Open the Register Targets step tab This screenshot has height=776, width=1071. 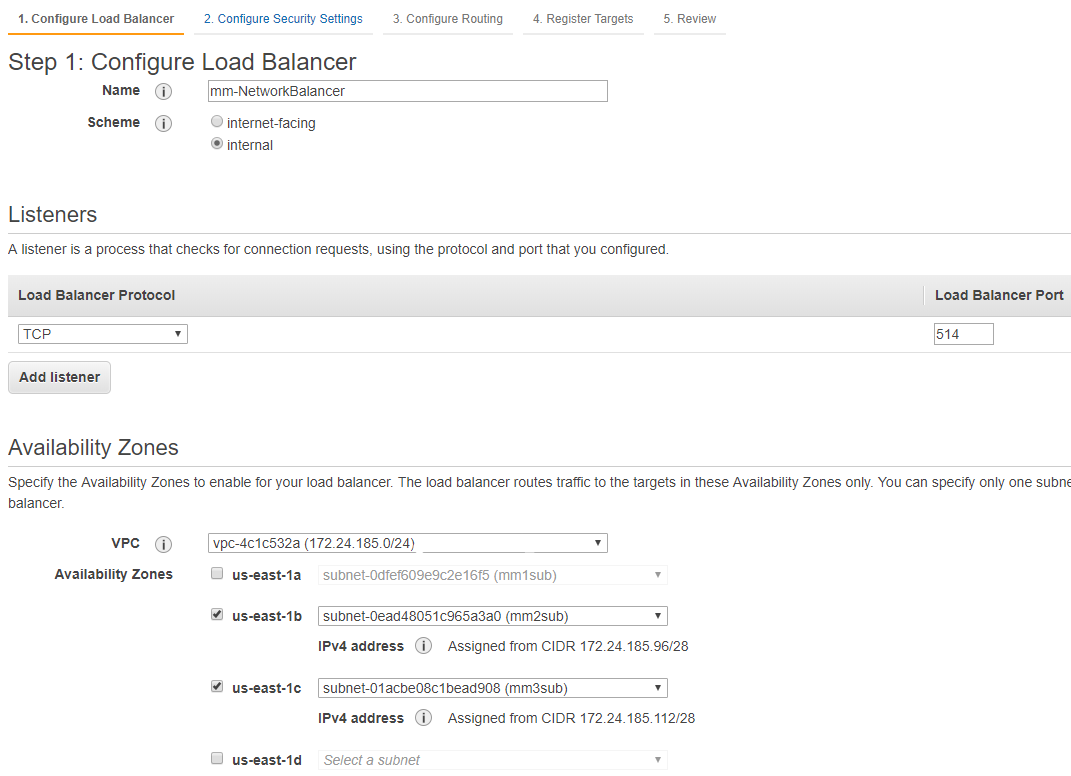(582, 19)
